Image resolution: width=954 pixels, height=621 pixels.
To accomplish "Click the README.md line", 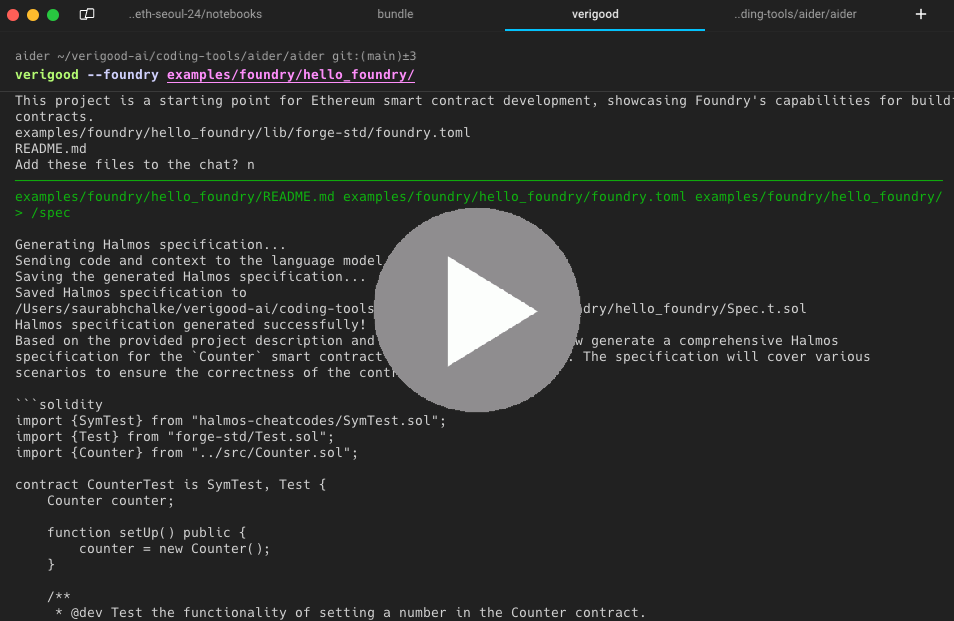I will [x=50, y=148].
